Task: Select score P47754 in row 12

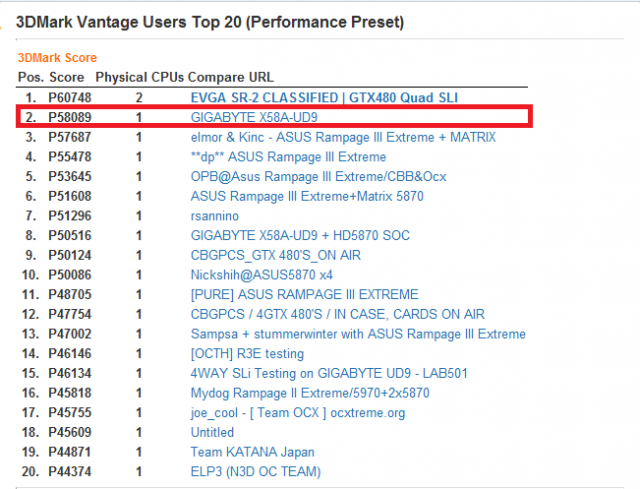Action: click(70, 314)
